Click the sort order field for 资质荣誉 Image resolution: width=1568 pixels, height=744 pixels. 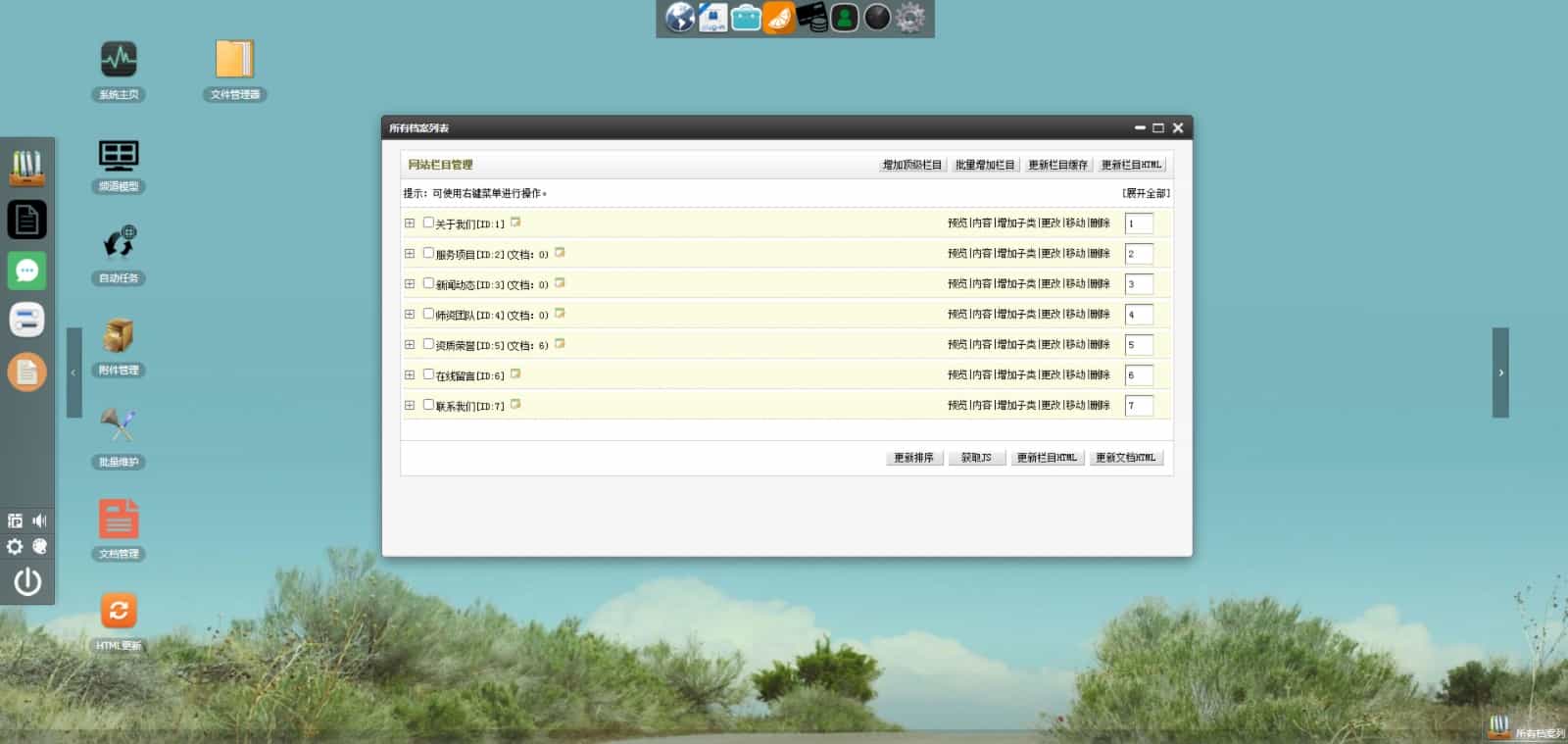1139,345
